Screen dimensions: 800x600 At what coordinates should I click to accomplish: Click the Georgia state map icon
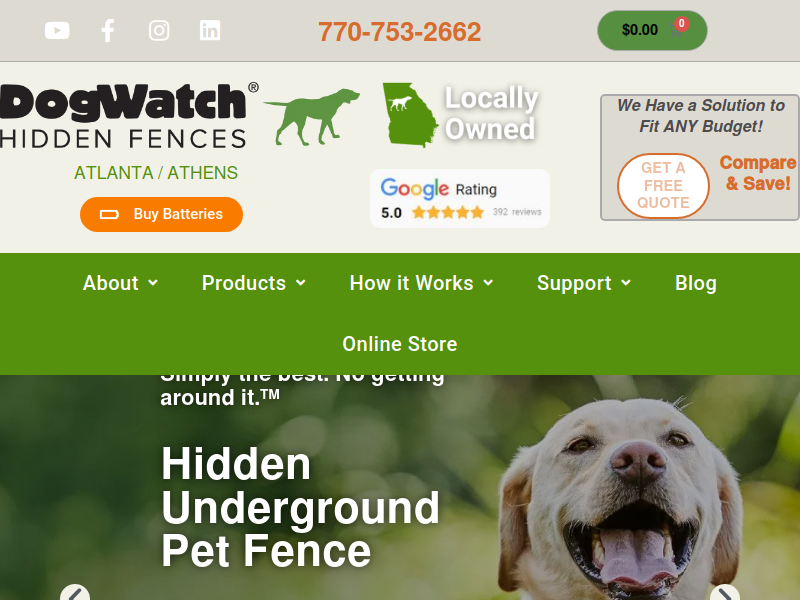click(410, 115)
